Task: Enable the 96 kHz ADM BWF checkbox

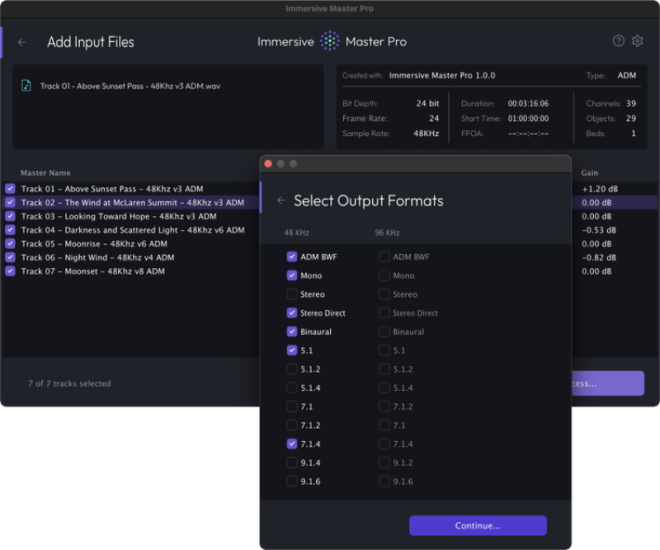Action: pyautogui.click(x=384, y=257)
